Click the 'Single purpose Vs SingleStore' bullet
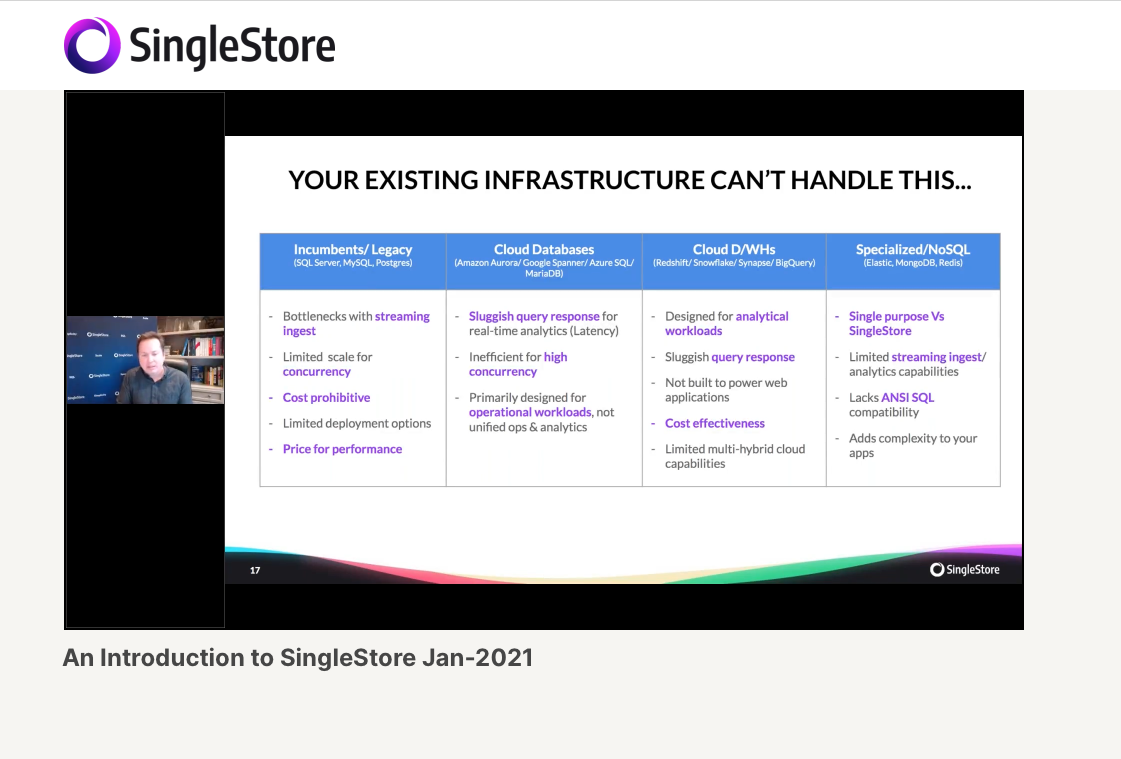Screen dimensions: 1121x759 (896, 323)
